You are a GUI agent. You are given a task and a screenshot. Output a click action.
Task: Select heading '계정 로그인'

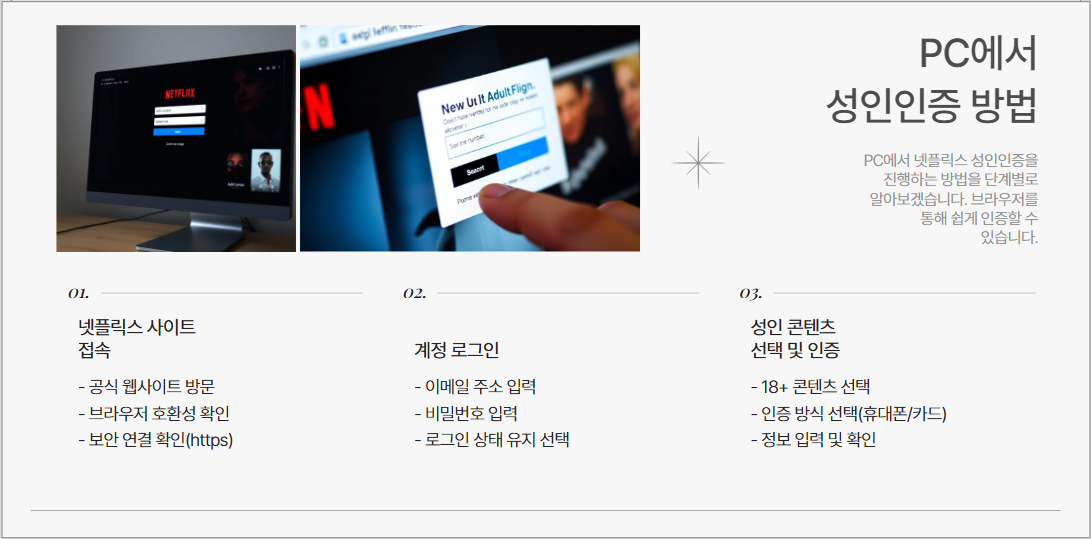[456, 351]
